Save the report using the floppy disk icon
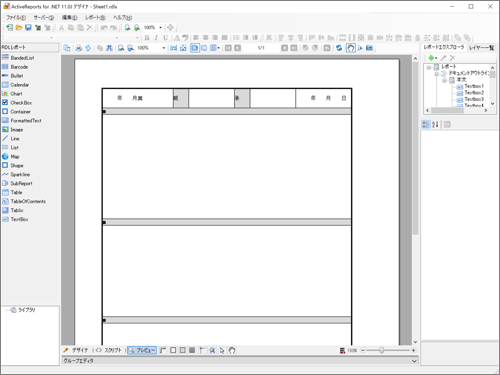Viewport: 500px width, 375px height. (28, 28)
